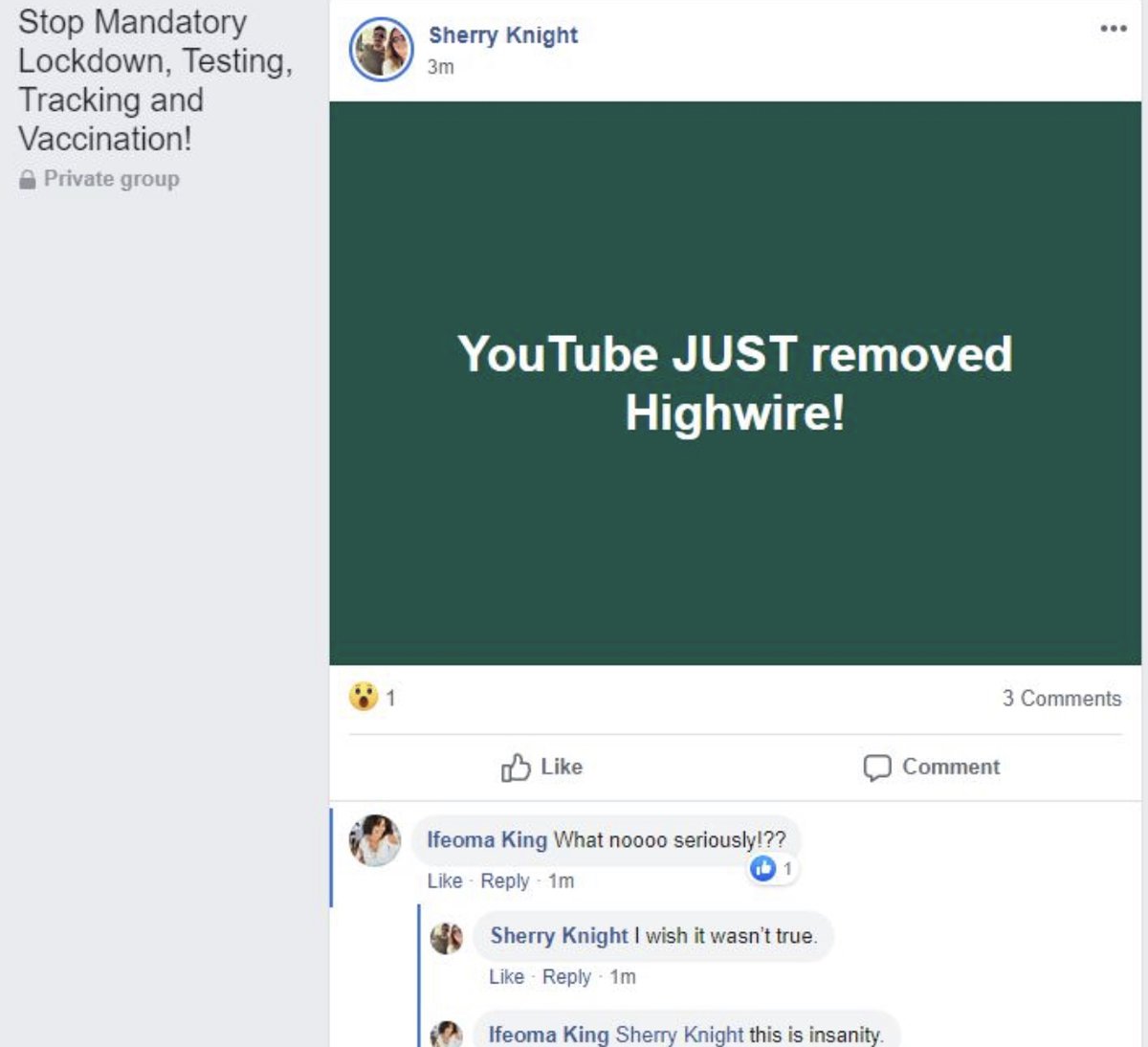Like Sherry Knight's post
This screenshot has height=1047, width=1148.
(x=541, y=767)
